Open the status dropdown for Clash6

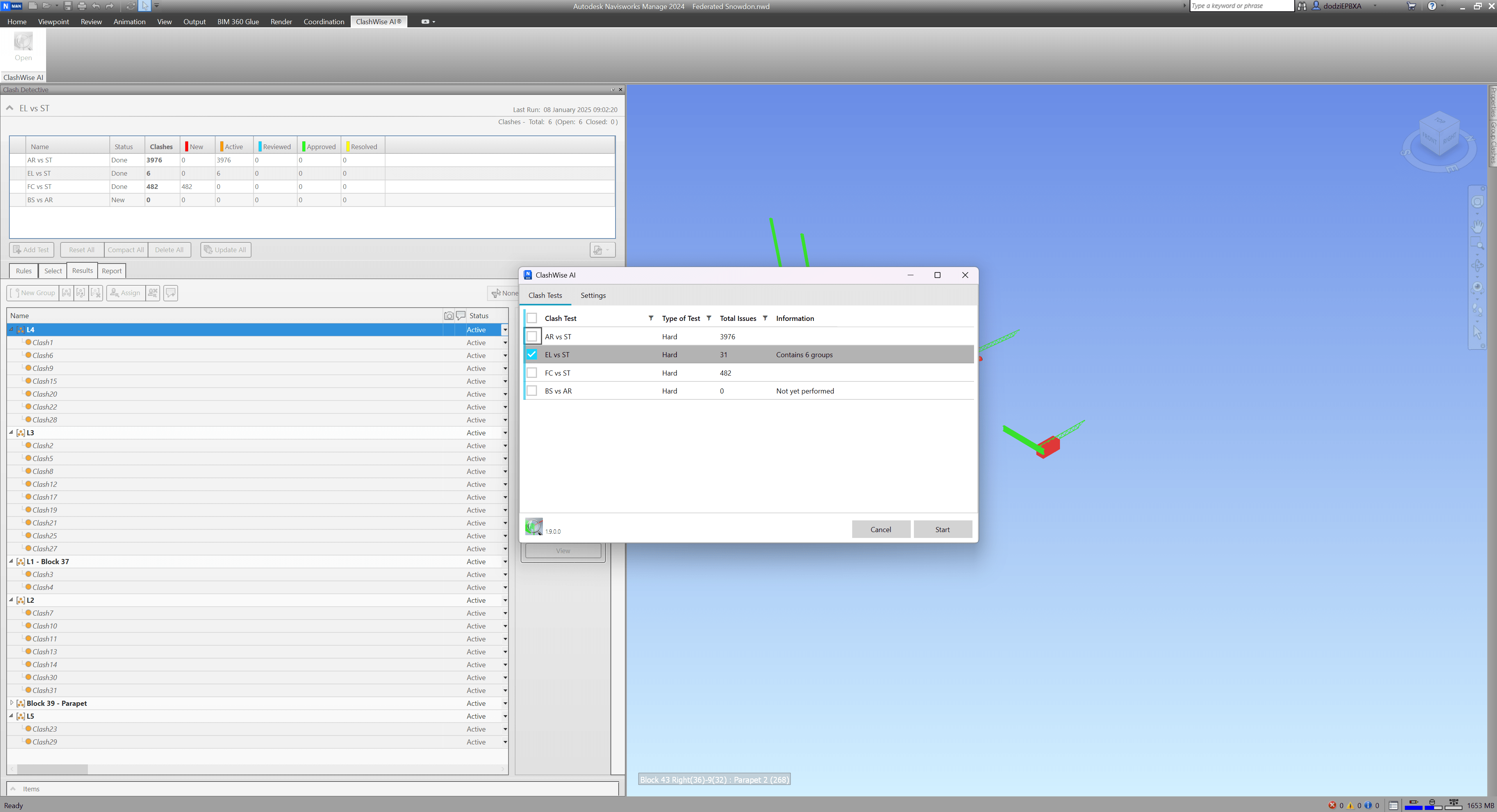click(505, 356)
